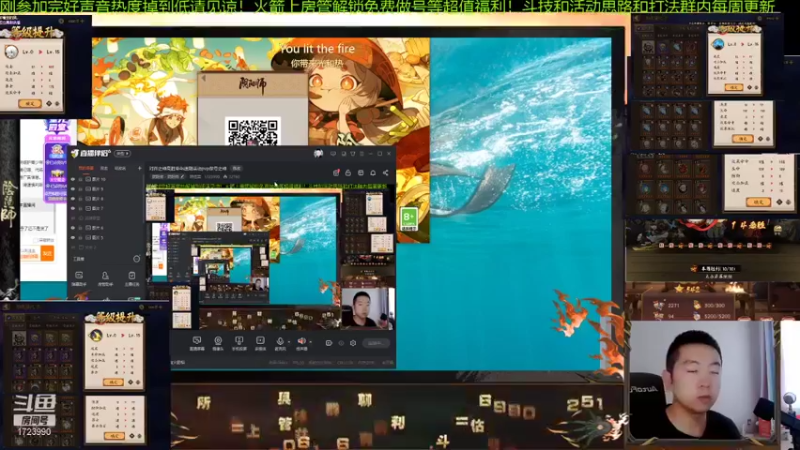Click the record icon in bottom toolbar

(329, 343)
